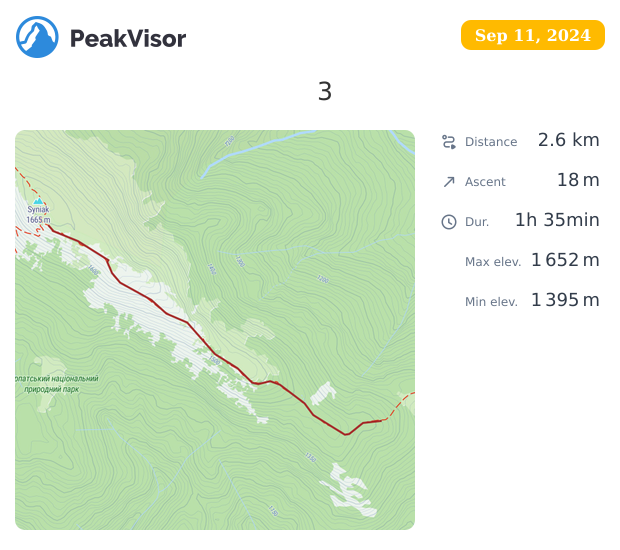This screenshot has height=550, width=620.
Task: Select the 2.6 km distance value
Action: pos(568,140)
